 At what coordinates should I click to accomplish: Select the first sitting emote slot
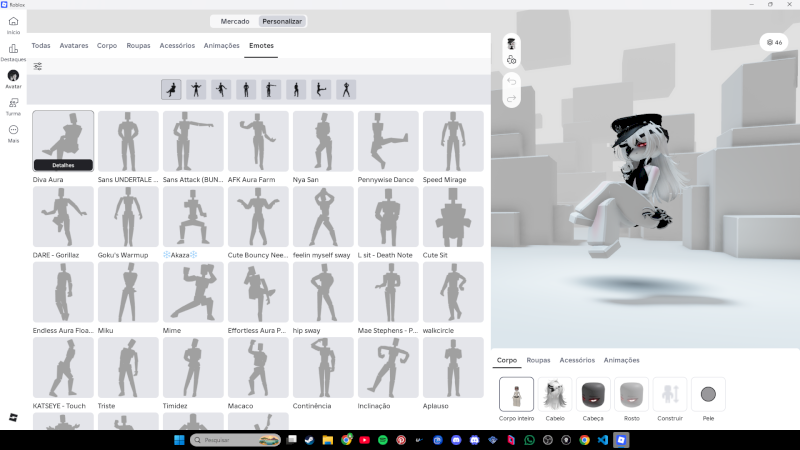[x=172, y=90]
